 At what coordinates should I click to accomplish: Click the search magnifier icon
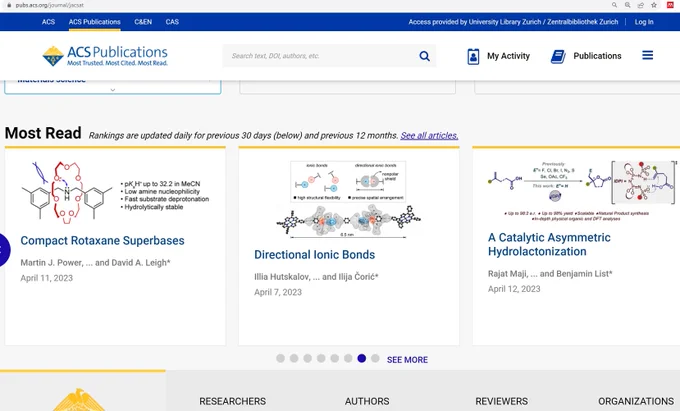[425, 56]
